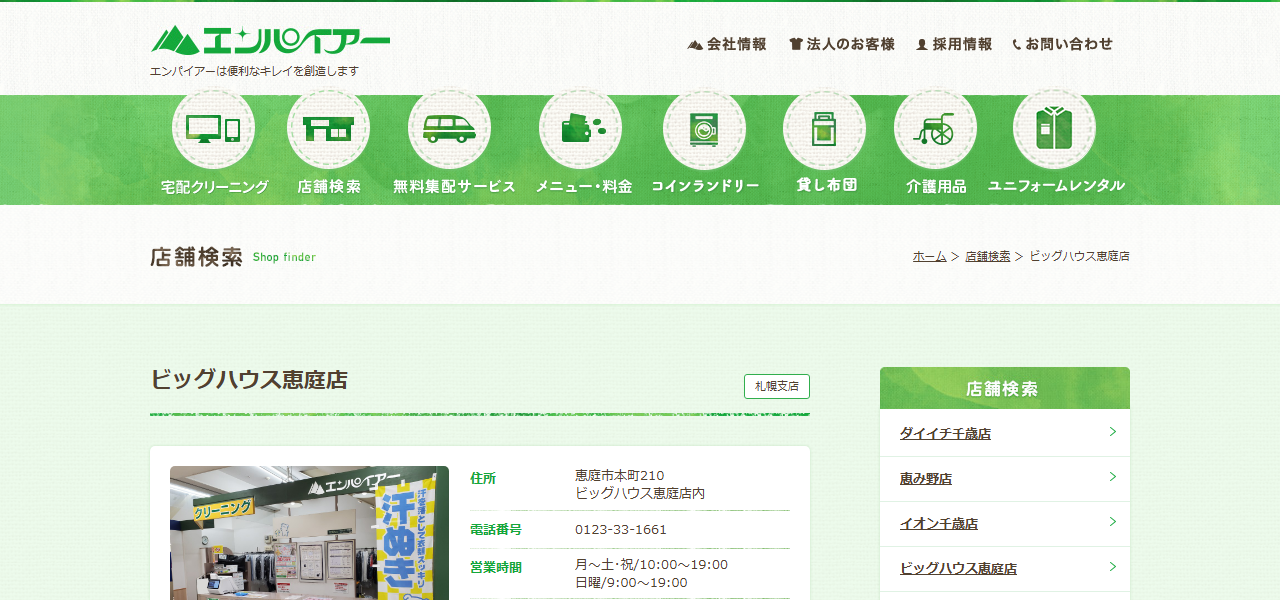Click the 電話番号 label

pyautogui.click(x=496, y=530)
